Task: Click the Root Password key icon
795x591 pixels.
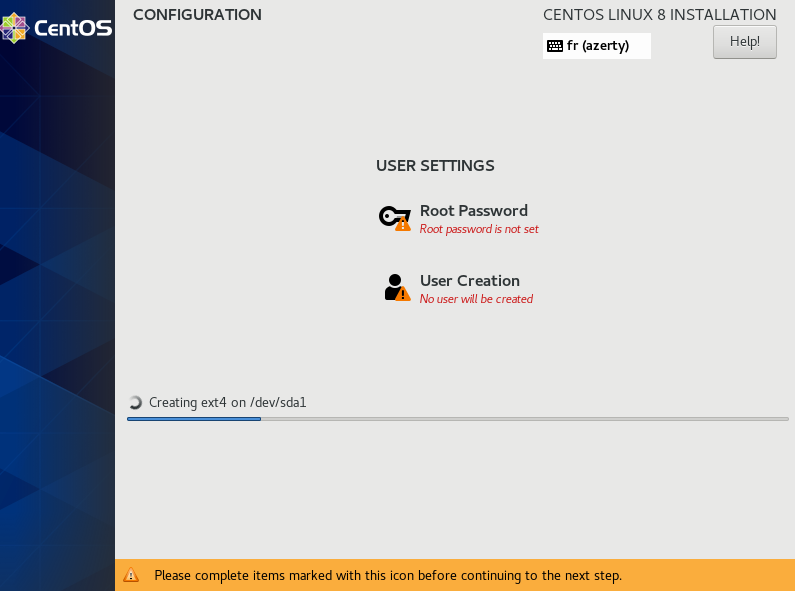Action: pos(391,216)
